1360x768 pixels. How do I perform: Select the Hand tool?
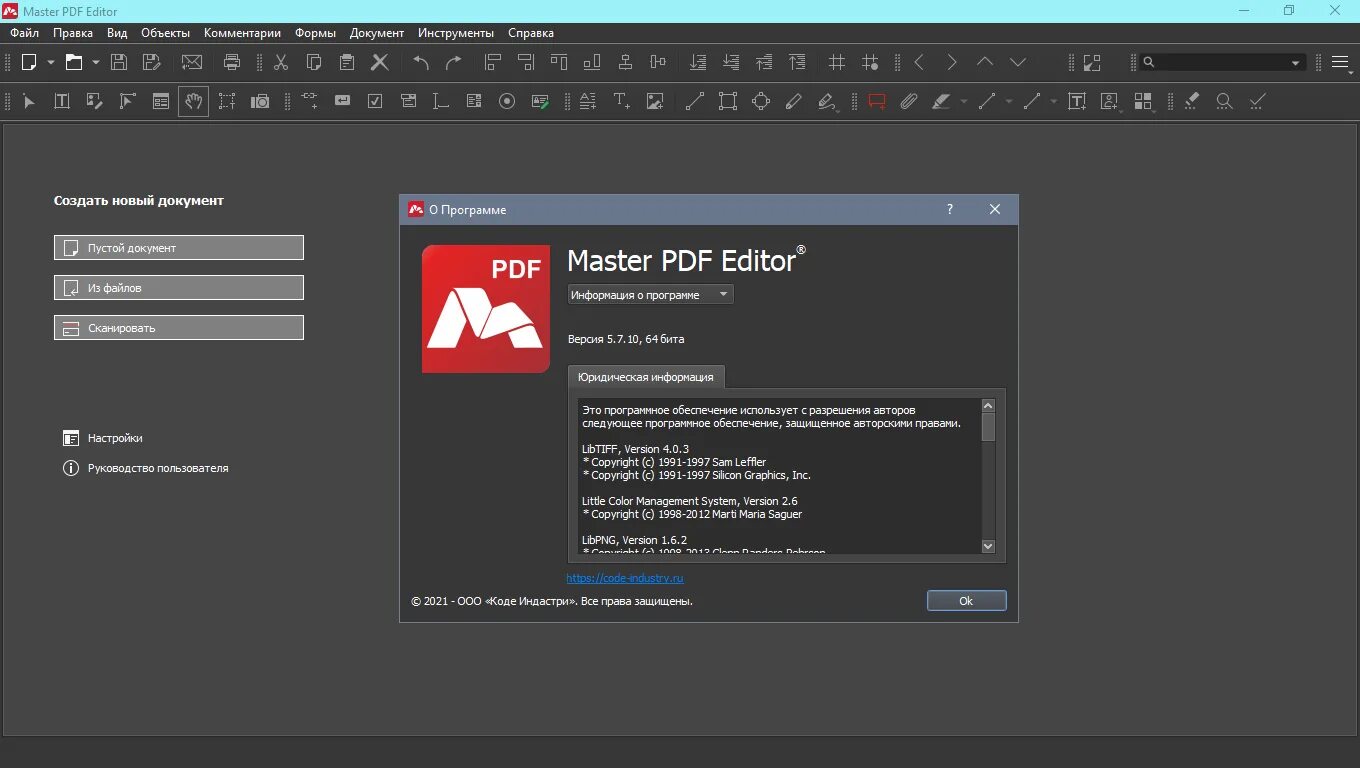pyautogui.click(x=194, y=101)
